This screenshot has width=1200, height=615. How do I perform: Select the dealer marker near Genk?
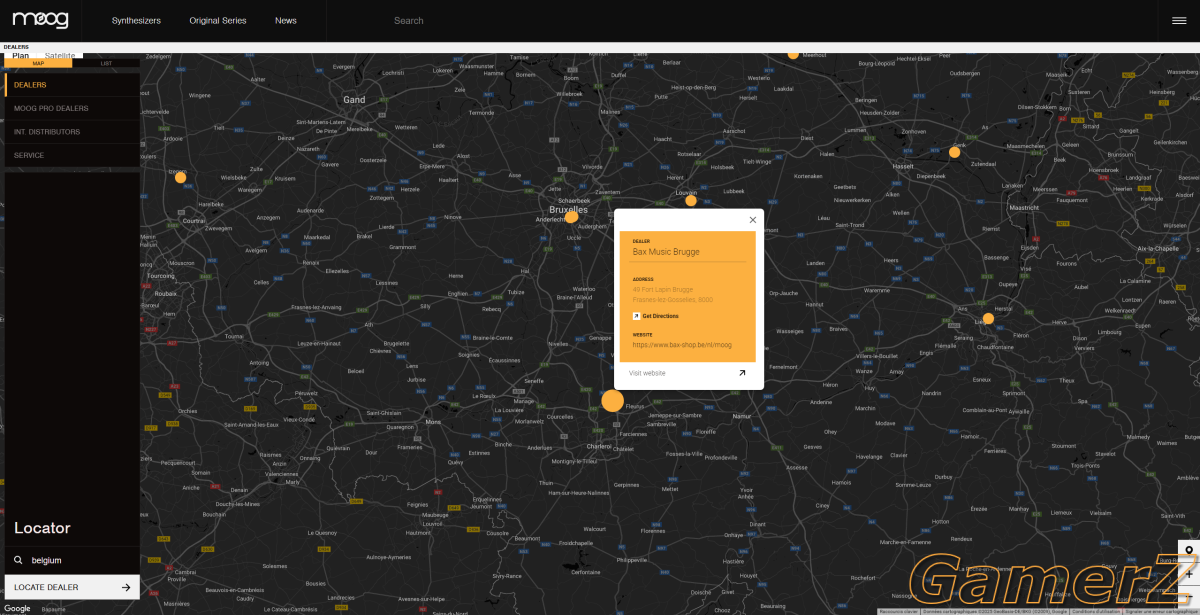pyautogui.click(x=955, y=152)
